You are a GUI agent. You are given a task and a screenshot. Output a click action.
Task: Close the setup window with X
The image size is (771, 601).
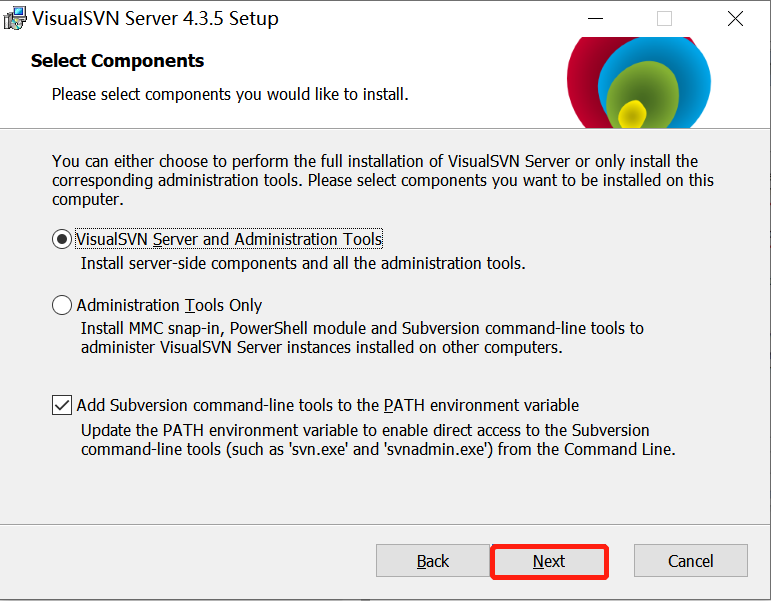(x=735, y=19)
